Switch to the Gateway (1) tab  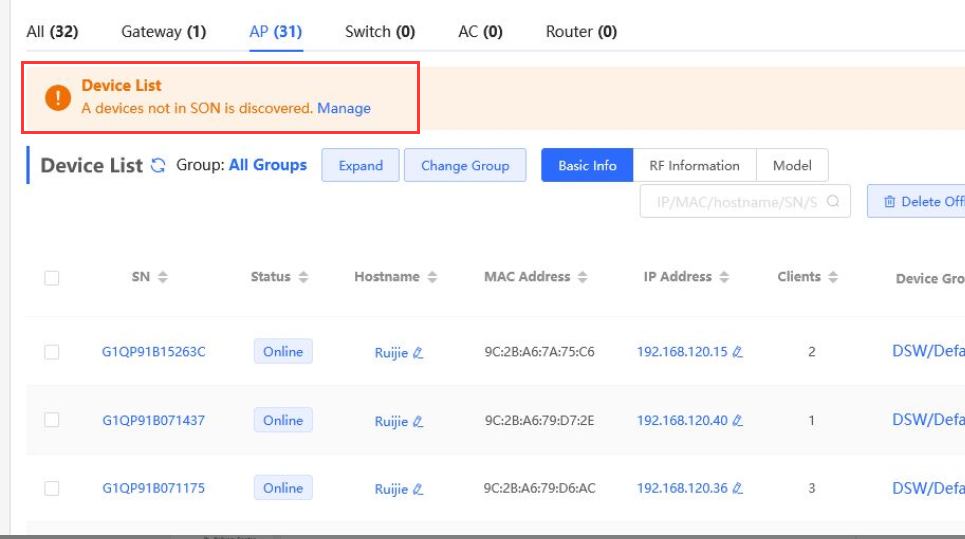(x=163, y=31)
